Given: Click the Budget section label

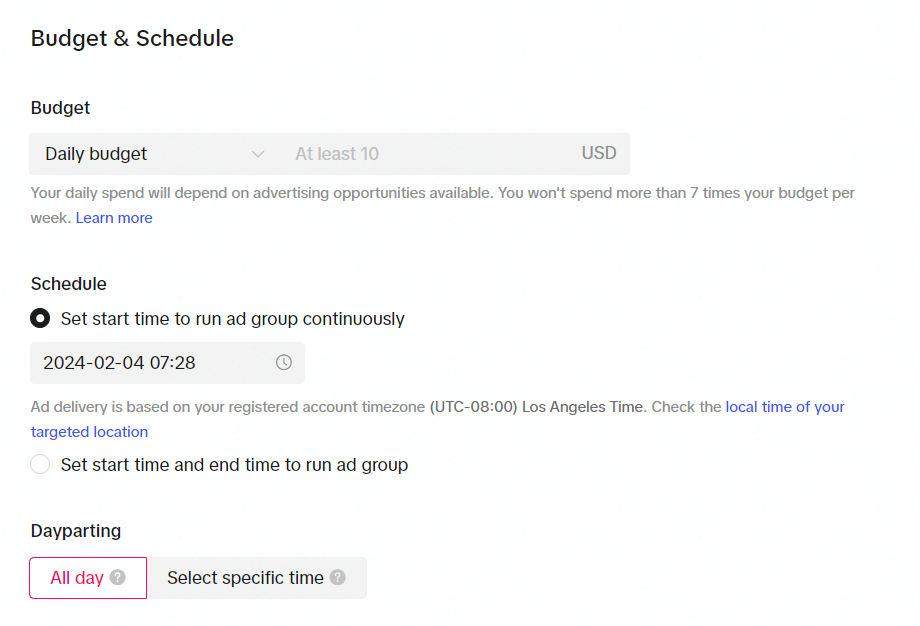Looking at the screenshot, I should coord(60,108).
